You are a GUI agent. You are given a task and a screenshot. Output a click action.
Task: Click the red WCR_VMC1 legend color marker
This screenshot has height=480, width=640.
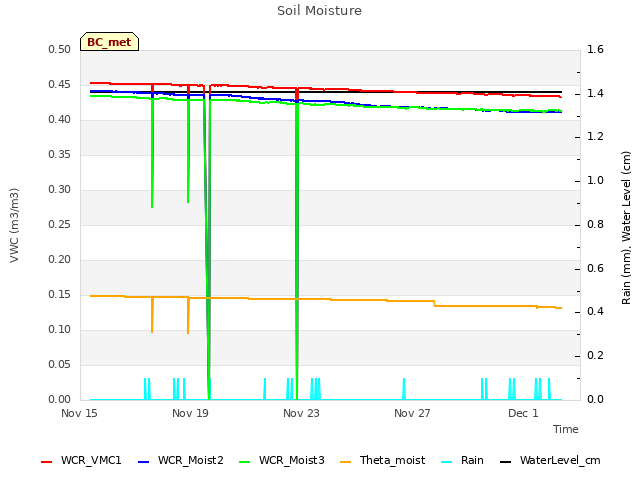click(47, 462)
